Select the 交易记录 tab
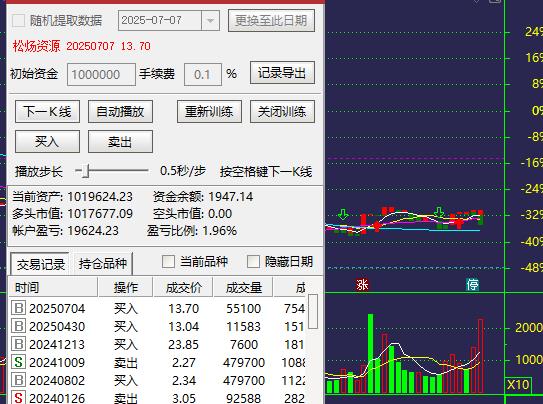543x404 pixels. pyautogui.click(x=41, y=264)
